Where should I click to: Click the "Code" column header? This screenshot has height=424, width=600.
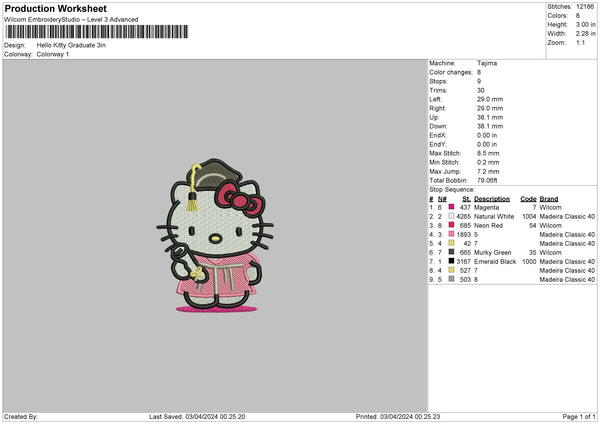pyautogui.click(x=528, y=199)
